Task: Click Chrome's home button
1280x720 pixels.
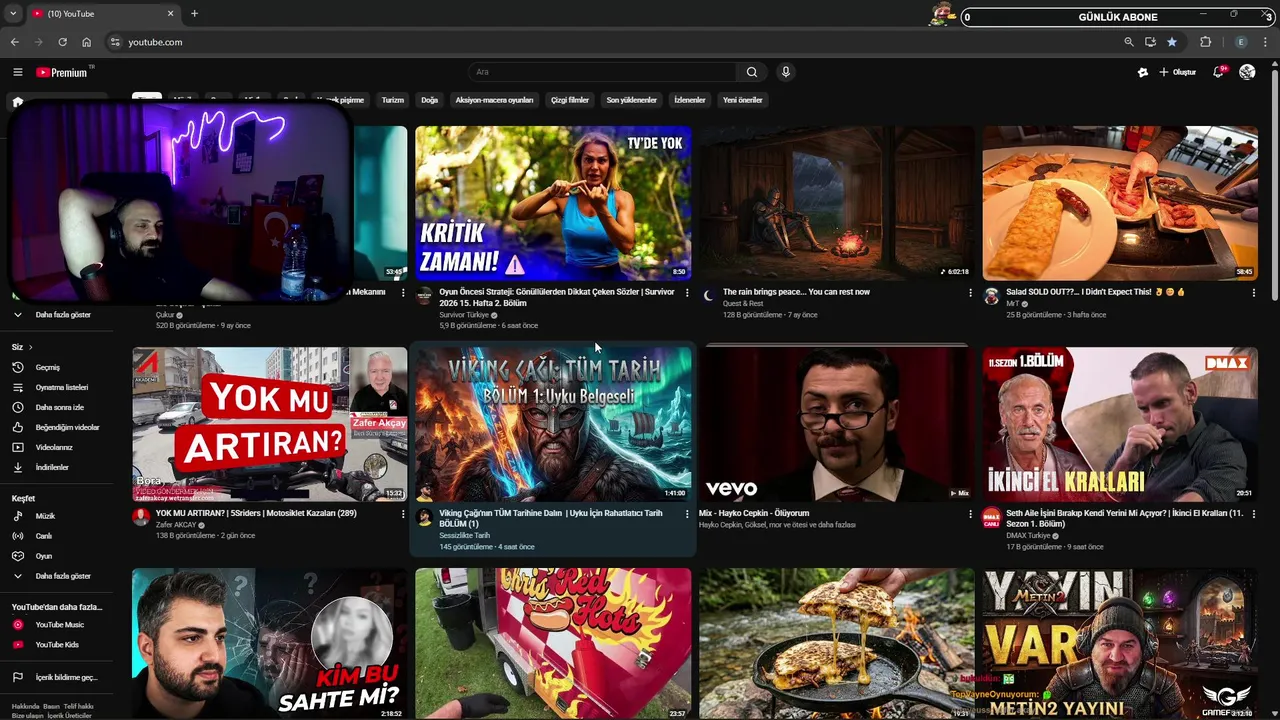Action: pos(86,42)
